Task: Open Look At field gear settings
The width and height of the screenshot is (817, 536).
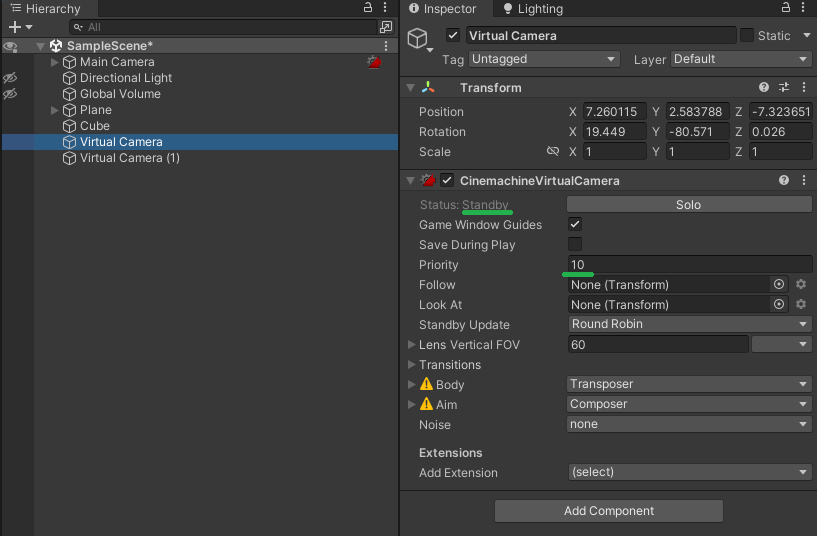Action: (801, 304)
